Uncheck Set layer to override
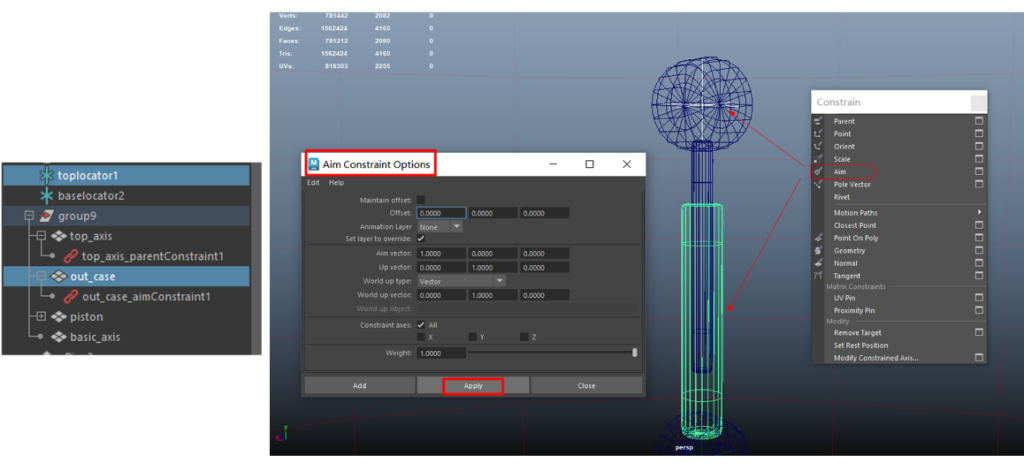The height and width of the screenshot is (471, 1024). (x=421, y=239)
